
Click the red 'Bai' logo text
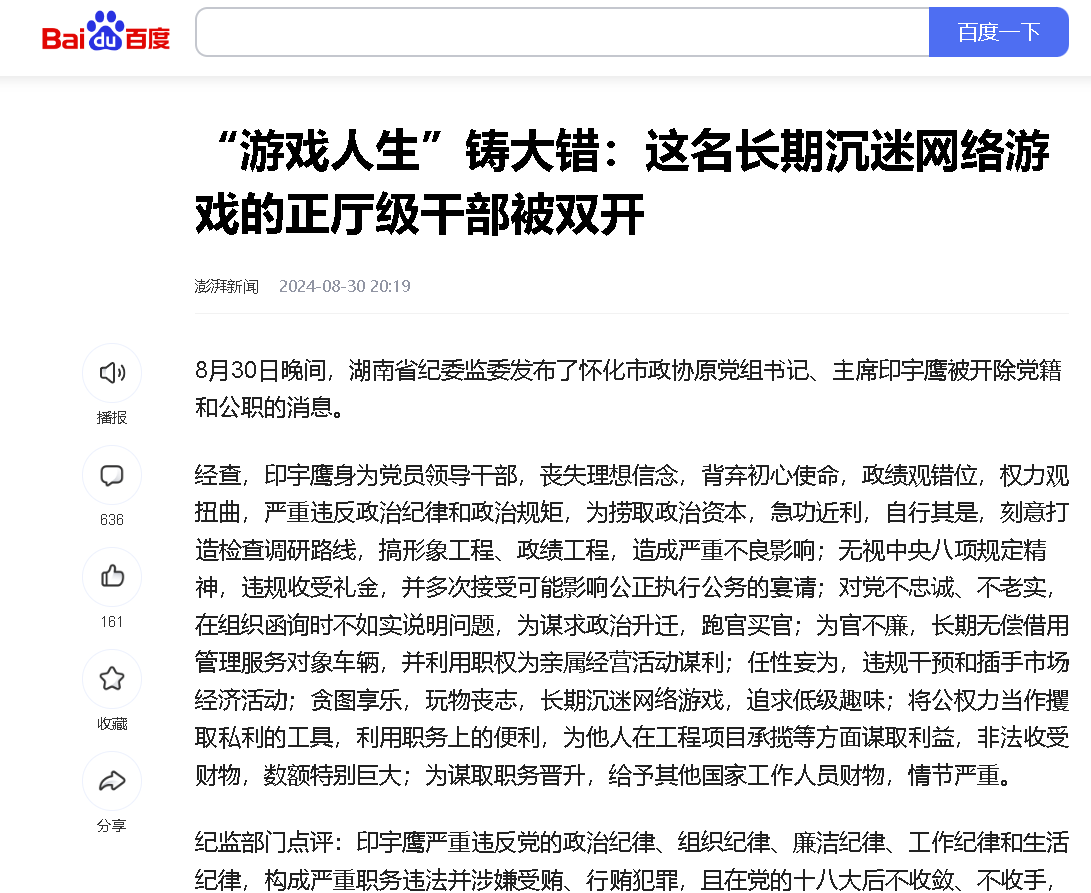click(x=63, y=38)
